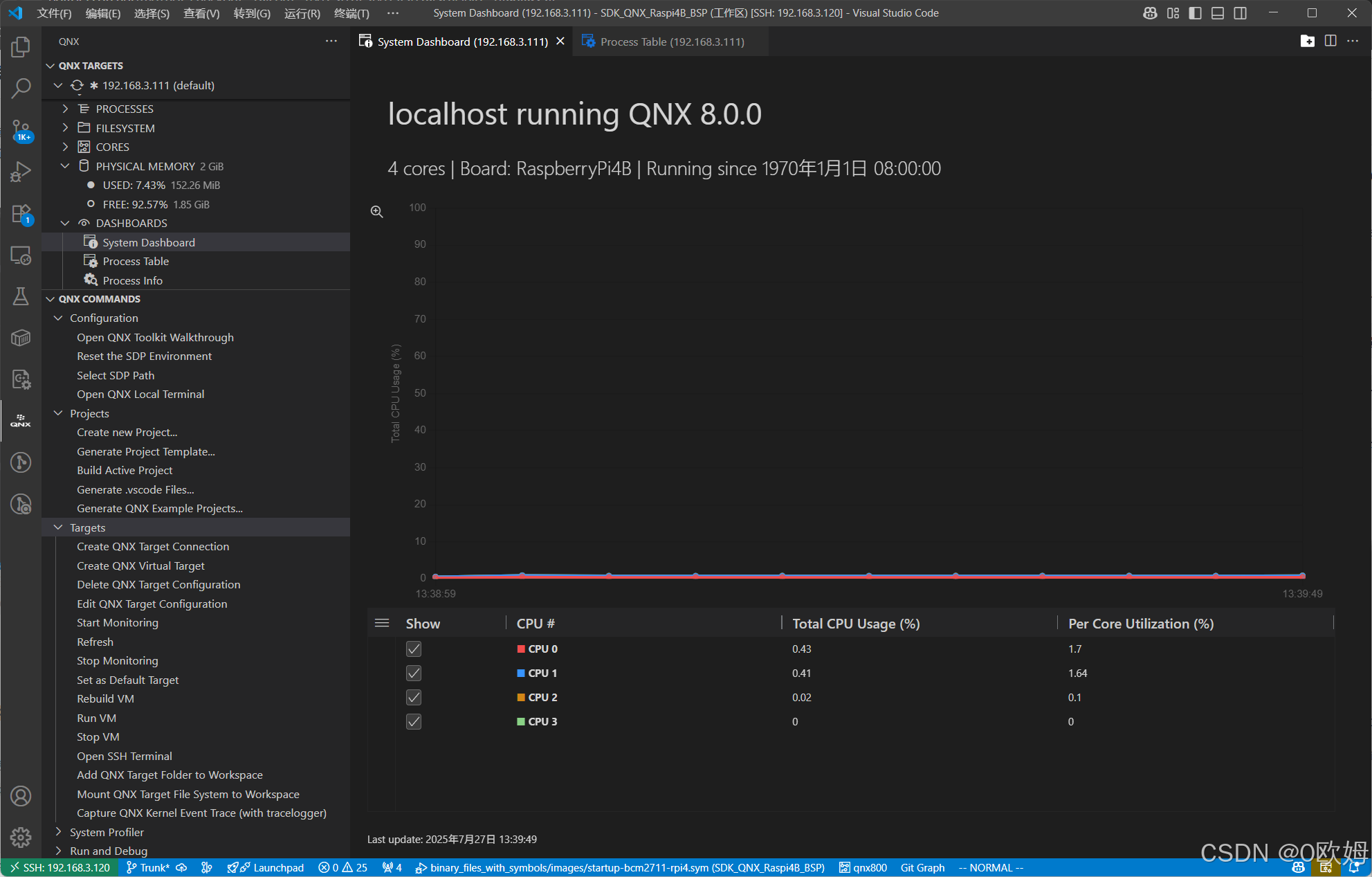Uncheck the CPU 0 show checkbox
The width and height of the screenshot is (1372, 877).
414,649
